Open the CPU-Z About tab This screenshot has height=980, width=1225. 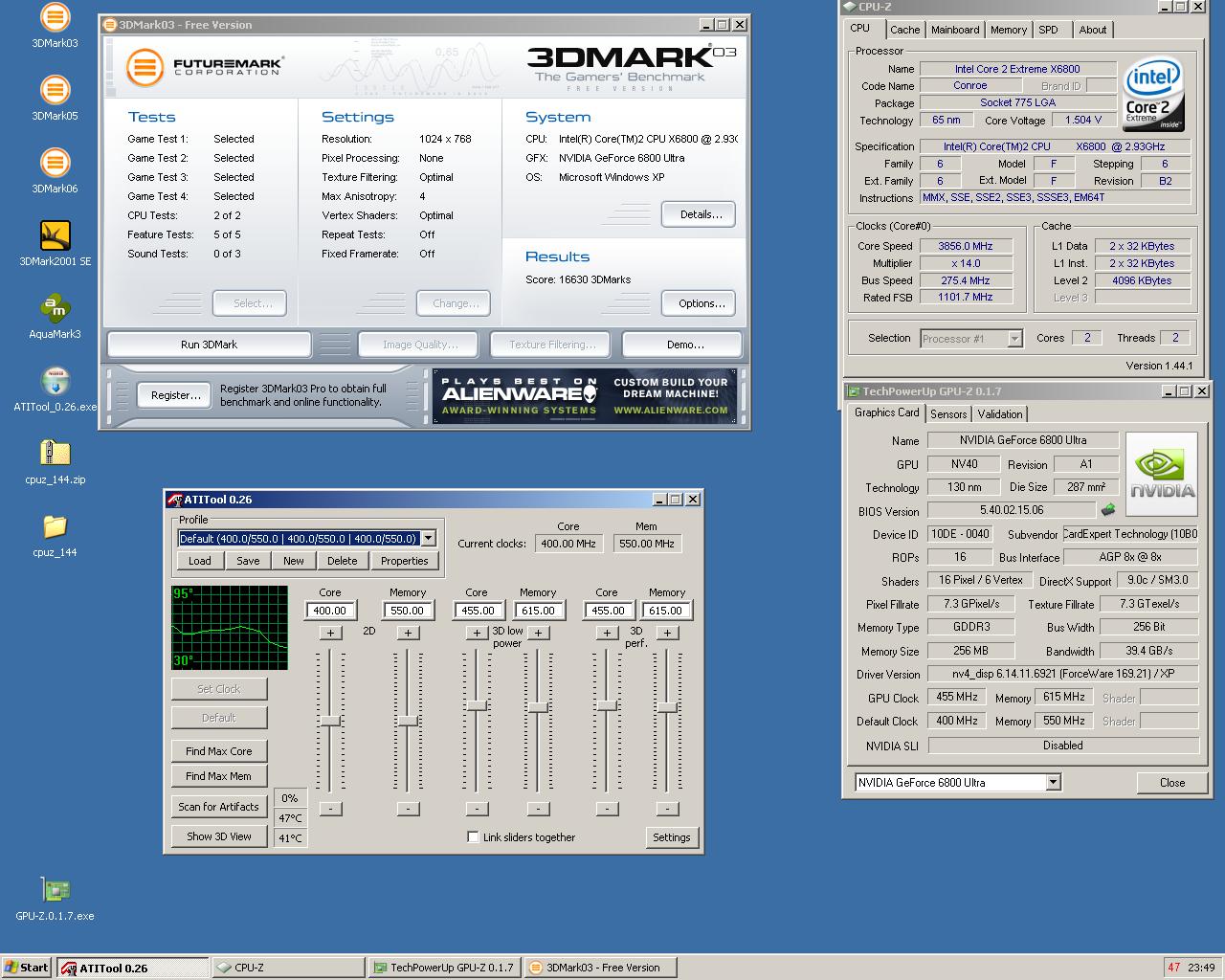pyautogui.click(x=1093, y=30)
